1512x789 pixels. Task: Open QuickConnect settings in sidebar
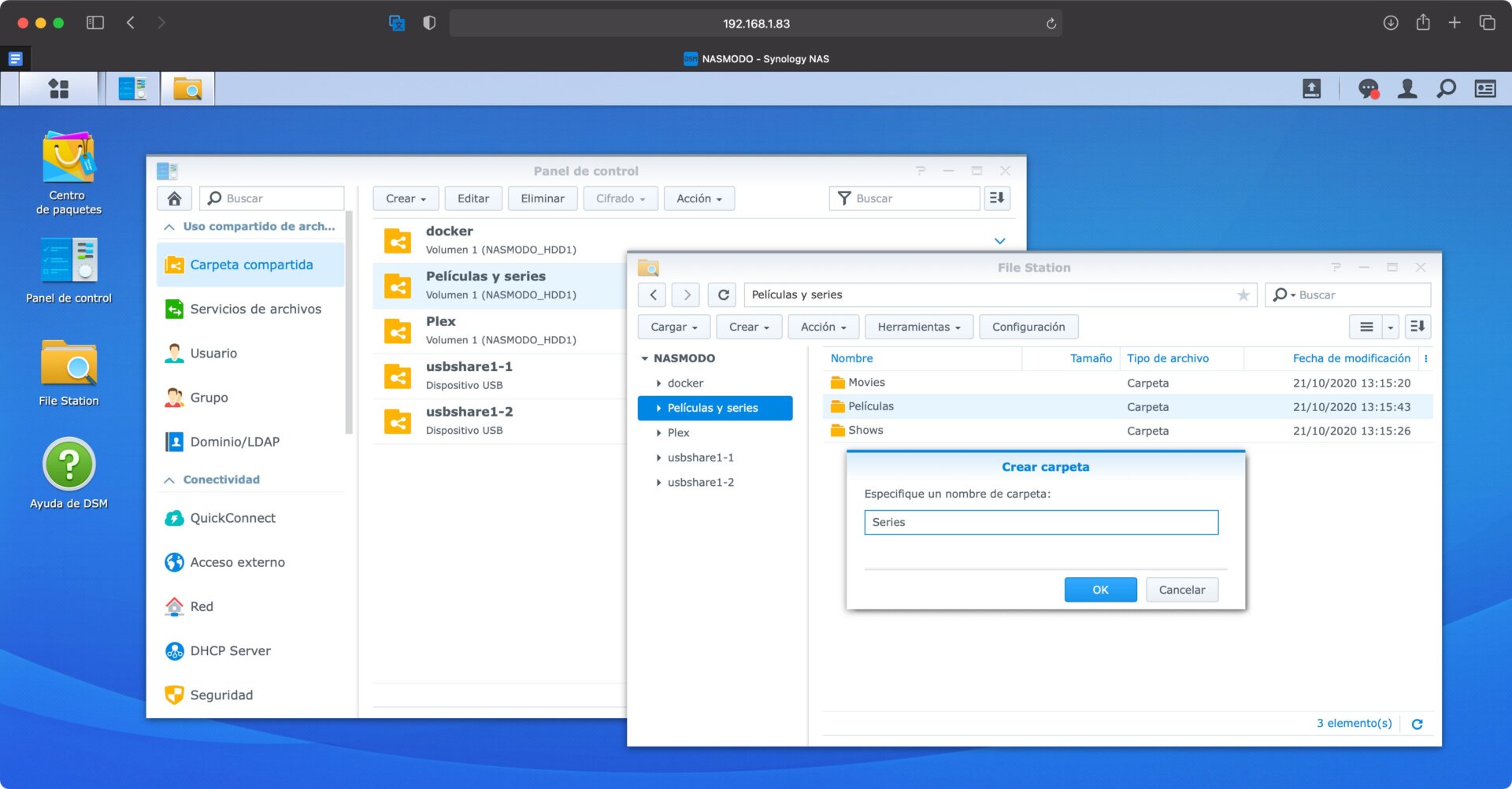[x=232, y=518]
